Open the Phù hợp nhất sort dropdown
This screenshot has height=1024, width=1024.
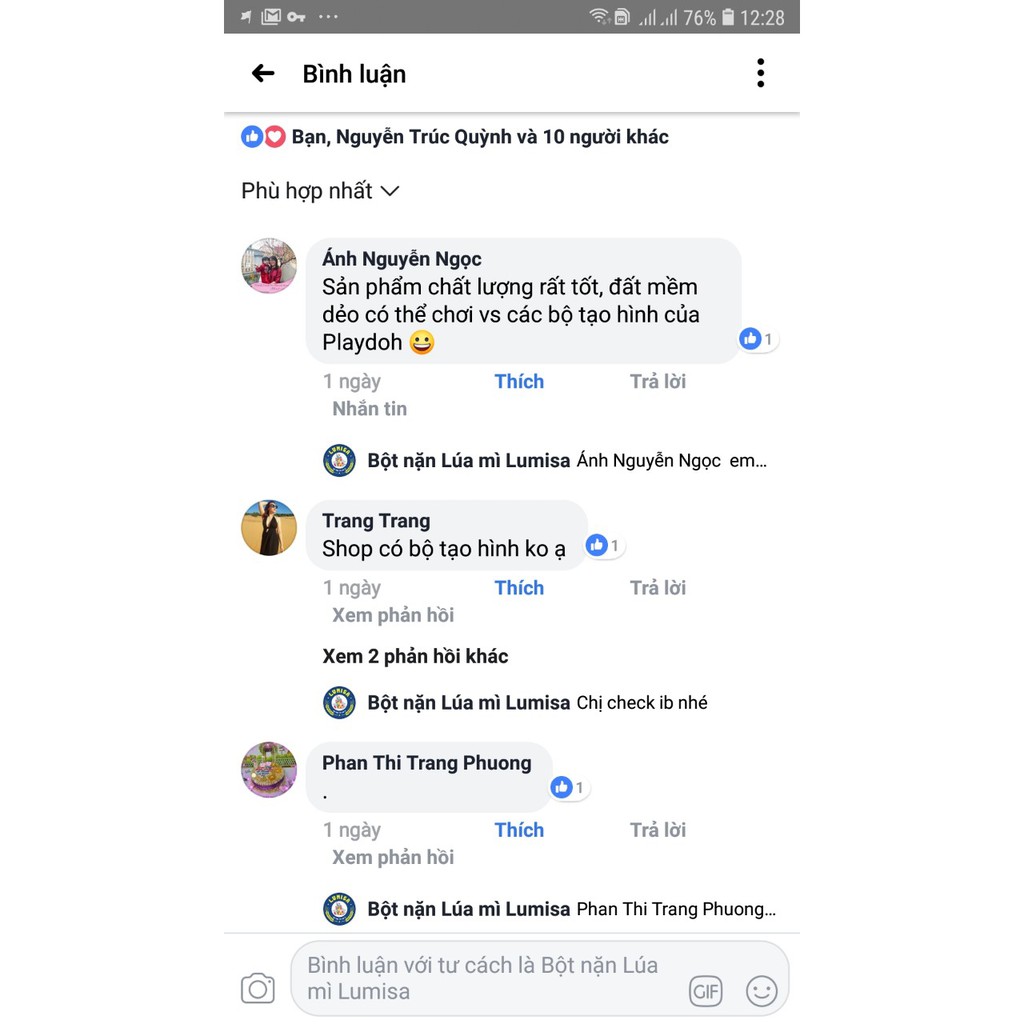[x=320, y=191]
